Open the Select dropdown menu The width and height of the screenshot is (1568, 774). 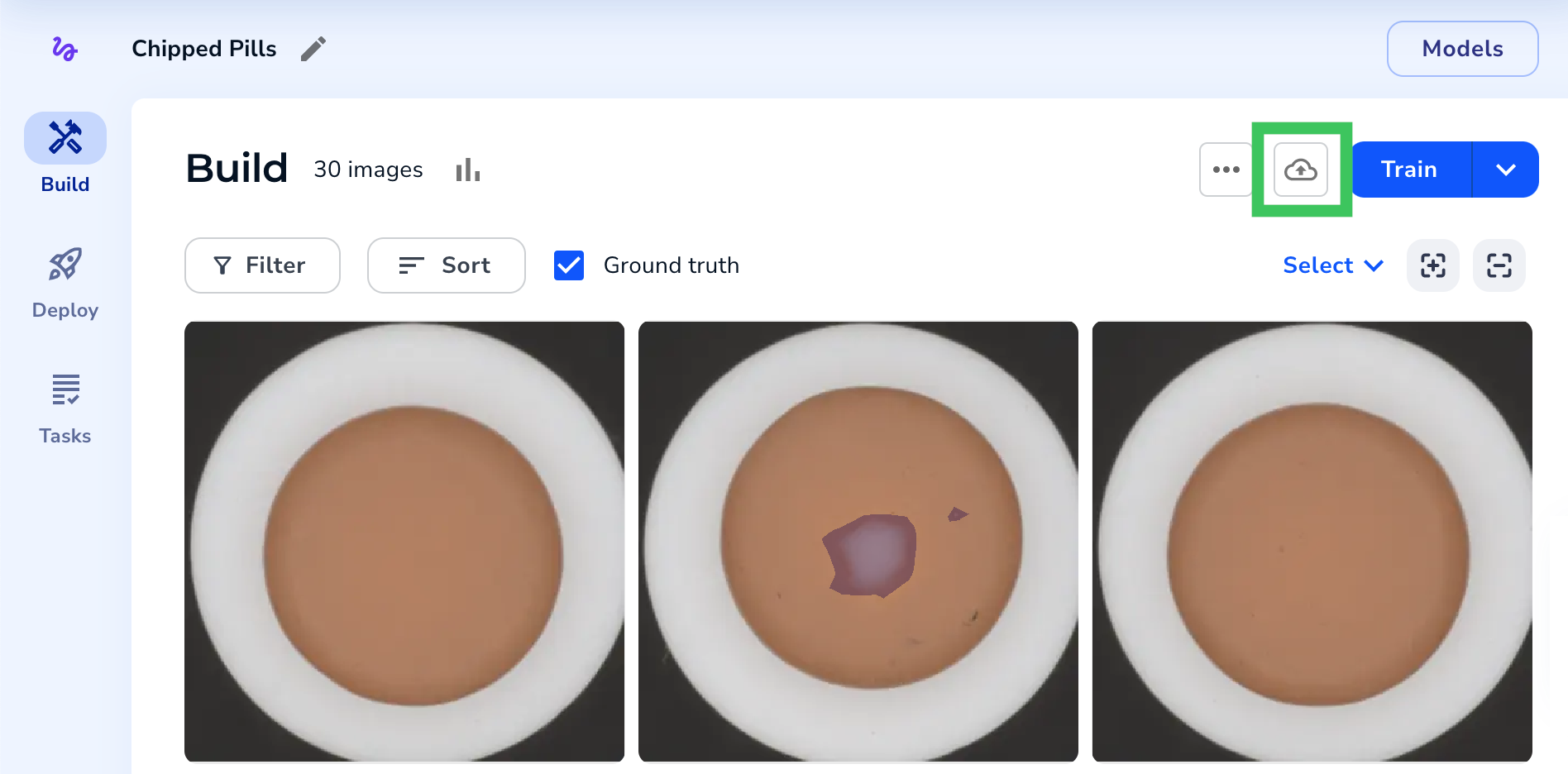1331,265
